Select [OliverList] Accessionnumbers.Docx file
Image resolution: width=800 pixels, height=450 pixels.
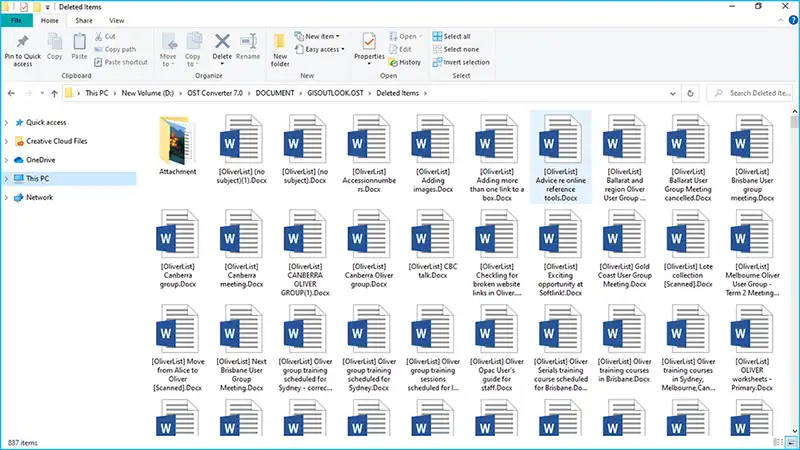369,154
